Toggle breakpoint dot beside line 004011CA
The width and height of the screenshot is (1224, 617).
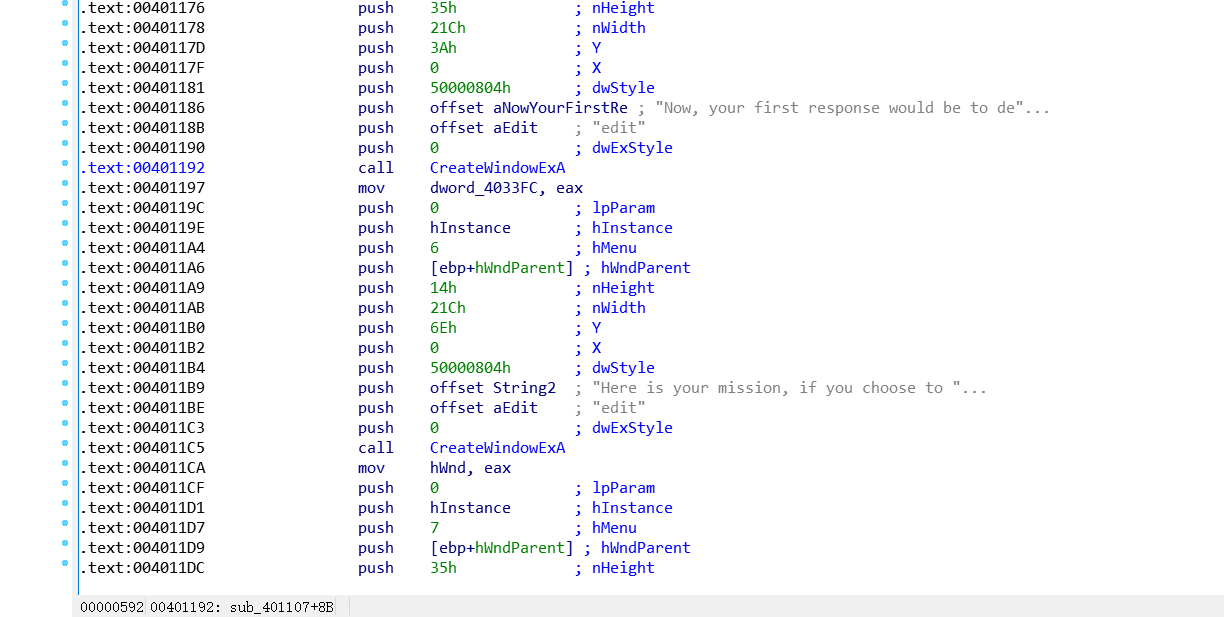click(65, 464)
